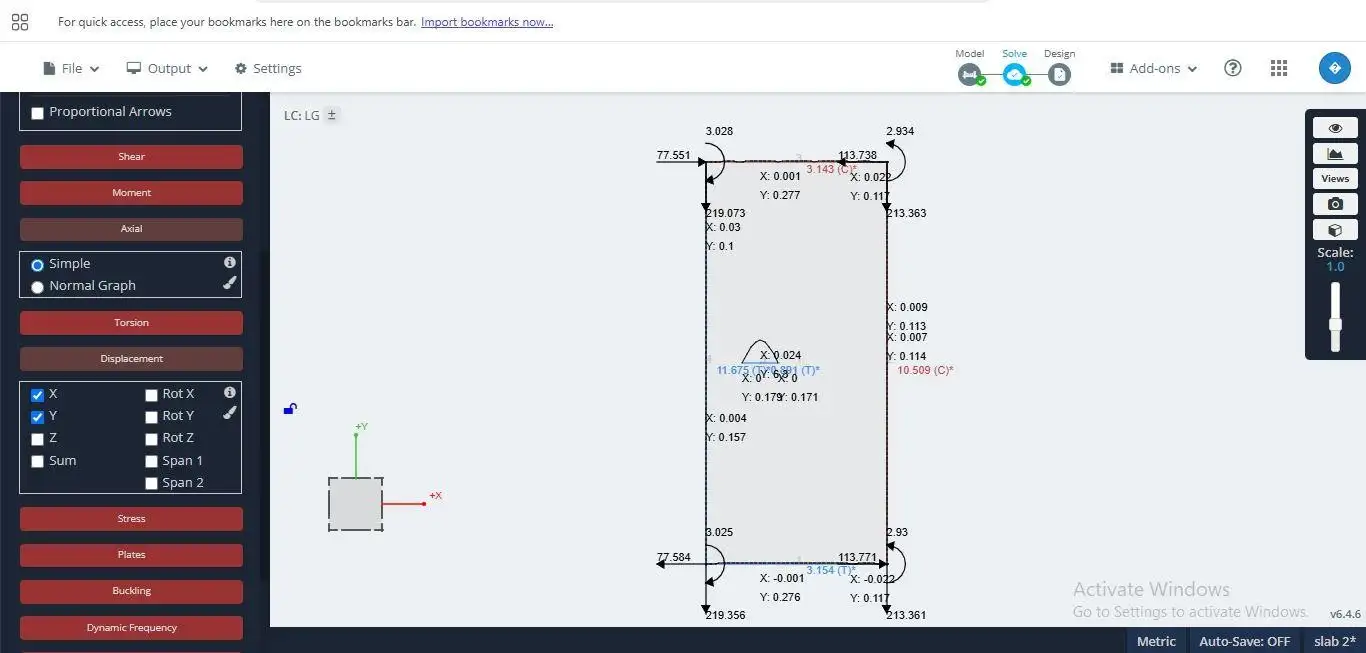Viewport: 1366px width, 653px height.
Task: Show Moment results
Action: (131, 193)
